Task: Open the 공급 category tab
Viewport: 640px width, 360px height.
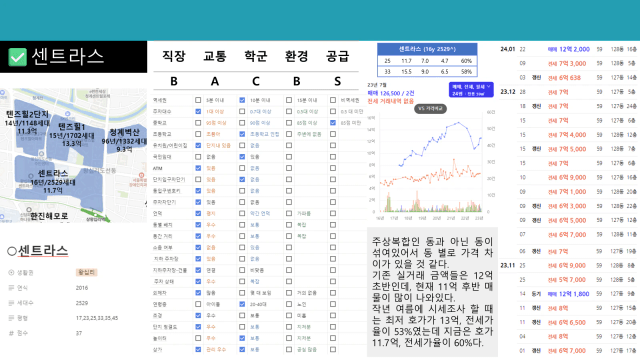Action: (337, 56)
